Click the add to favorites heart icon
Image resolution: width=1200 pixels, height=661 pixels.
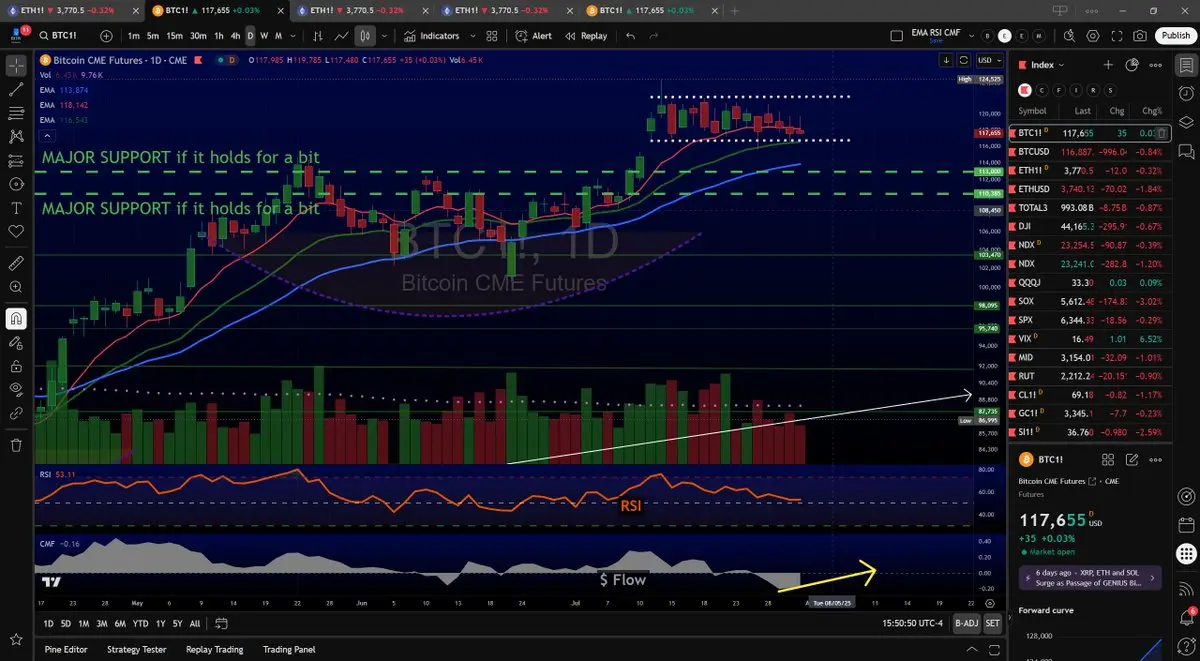pyautogui.click(x=16, y=231)
